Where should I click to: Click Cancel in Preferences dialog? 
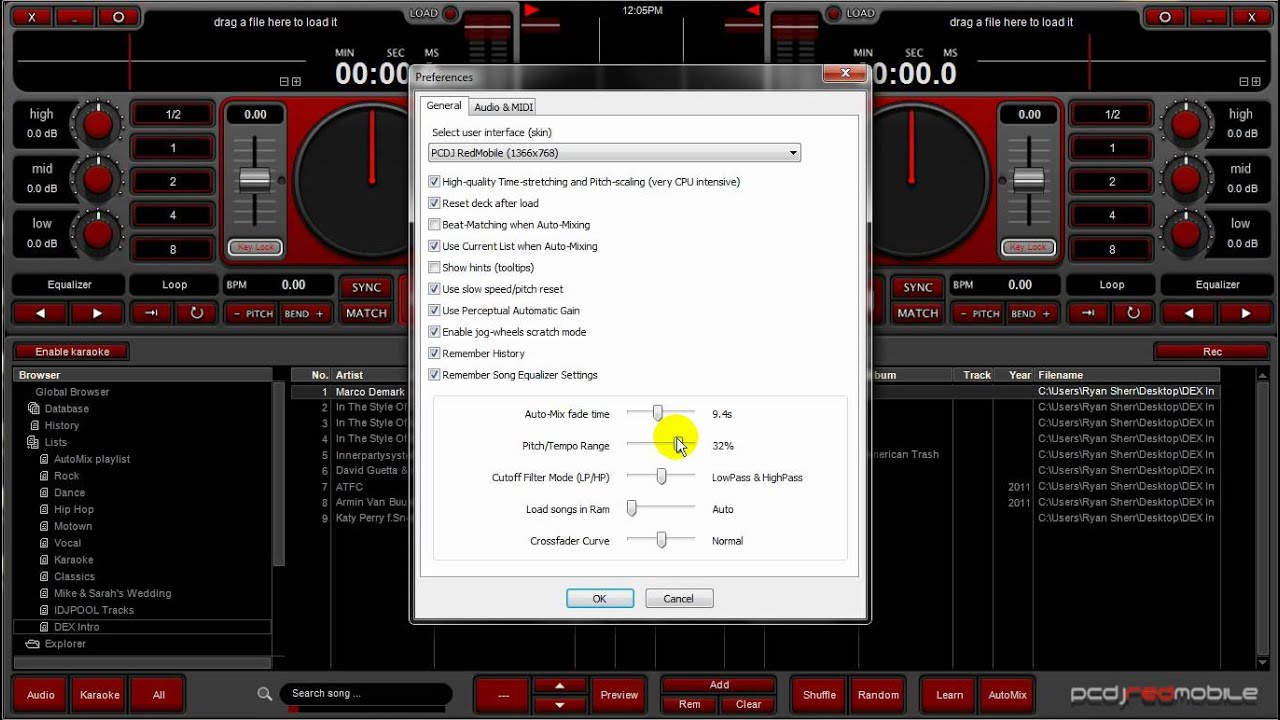(x=678, y=599)
